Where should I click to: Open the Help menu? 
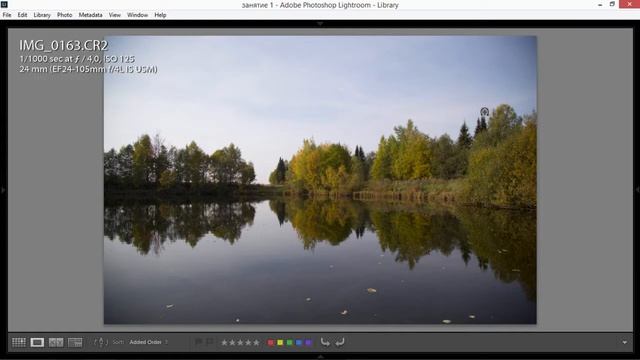[x=160, y=15]
